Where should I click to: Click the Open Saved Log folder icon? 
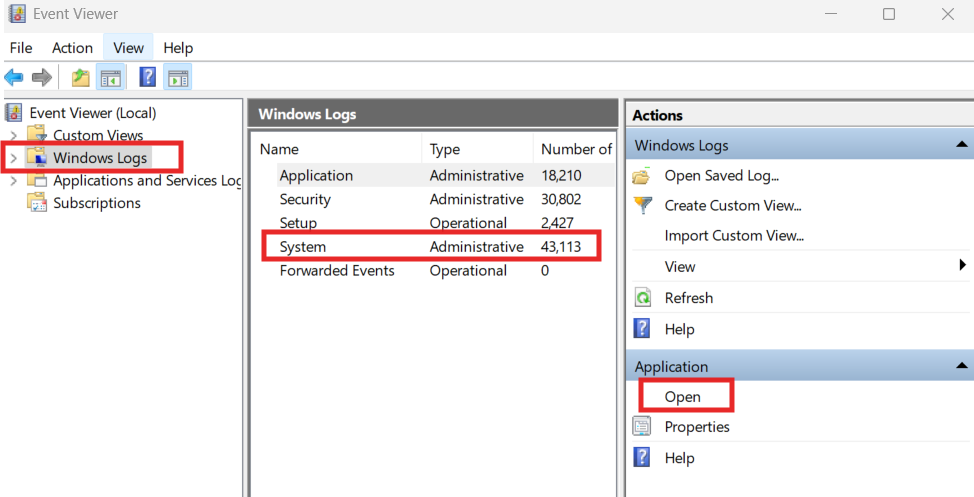click(642, 176)
